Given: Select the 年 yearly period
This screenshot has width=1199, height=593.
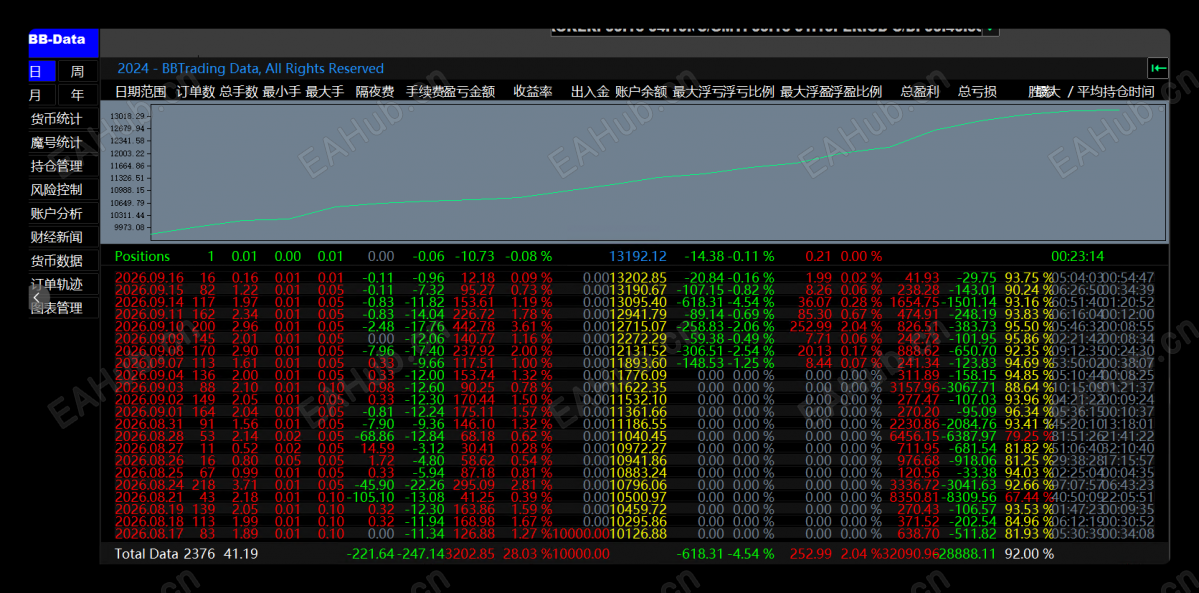Looking at the screenshot, I should point(78,95).
